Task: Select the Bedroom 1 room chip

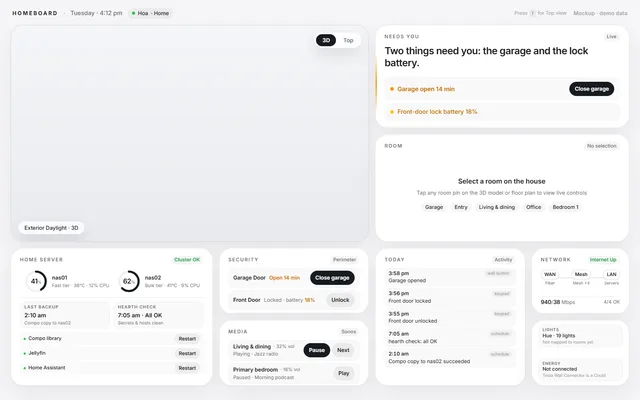Action: [x=565, y=207]
